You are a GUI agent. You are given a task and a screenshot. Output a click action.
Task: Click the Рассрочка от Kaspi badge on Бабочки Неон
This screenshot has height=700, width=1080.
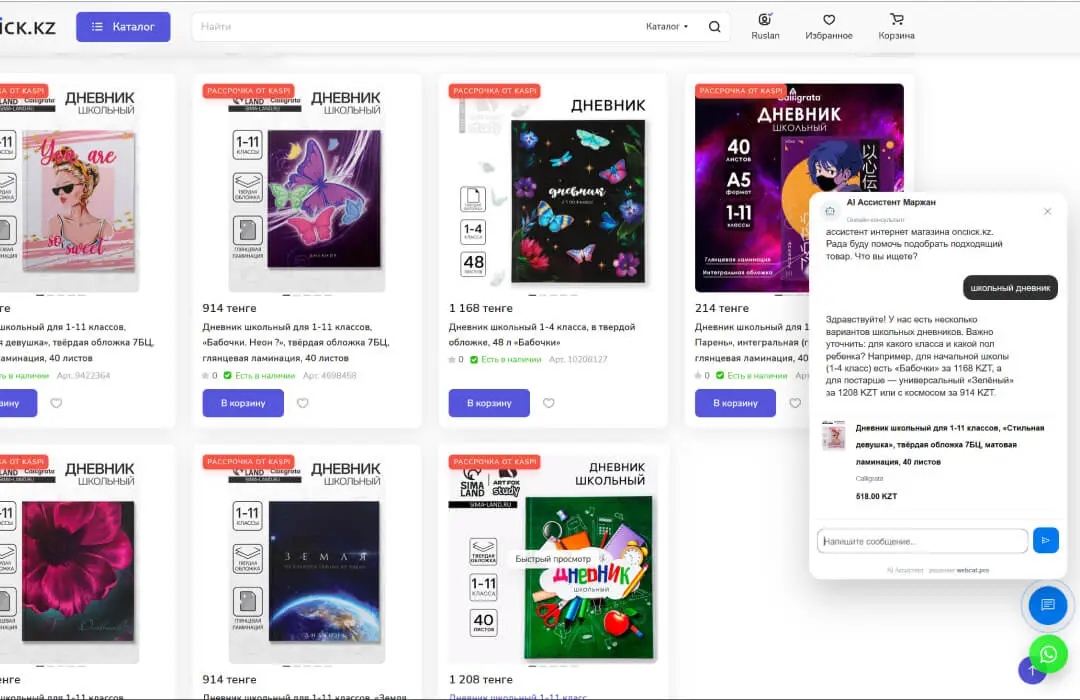pos(249,90)
